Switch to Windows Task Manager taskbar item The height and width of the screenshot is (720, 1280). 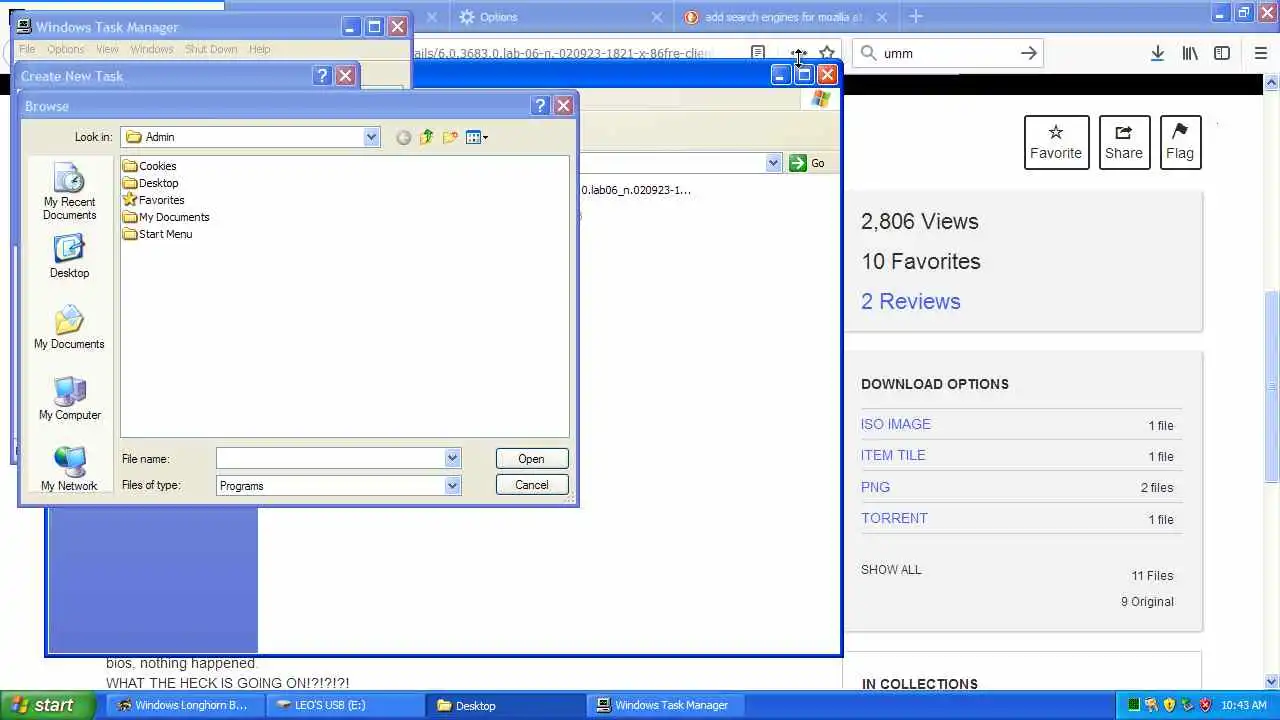point(665,705)
